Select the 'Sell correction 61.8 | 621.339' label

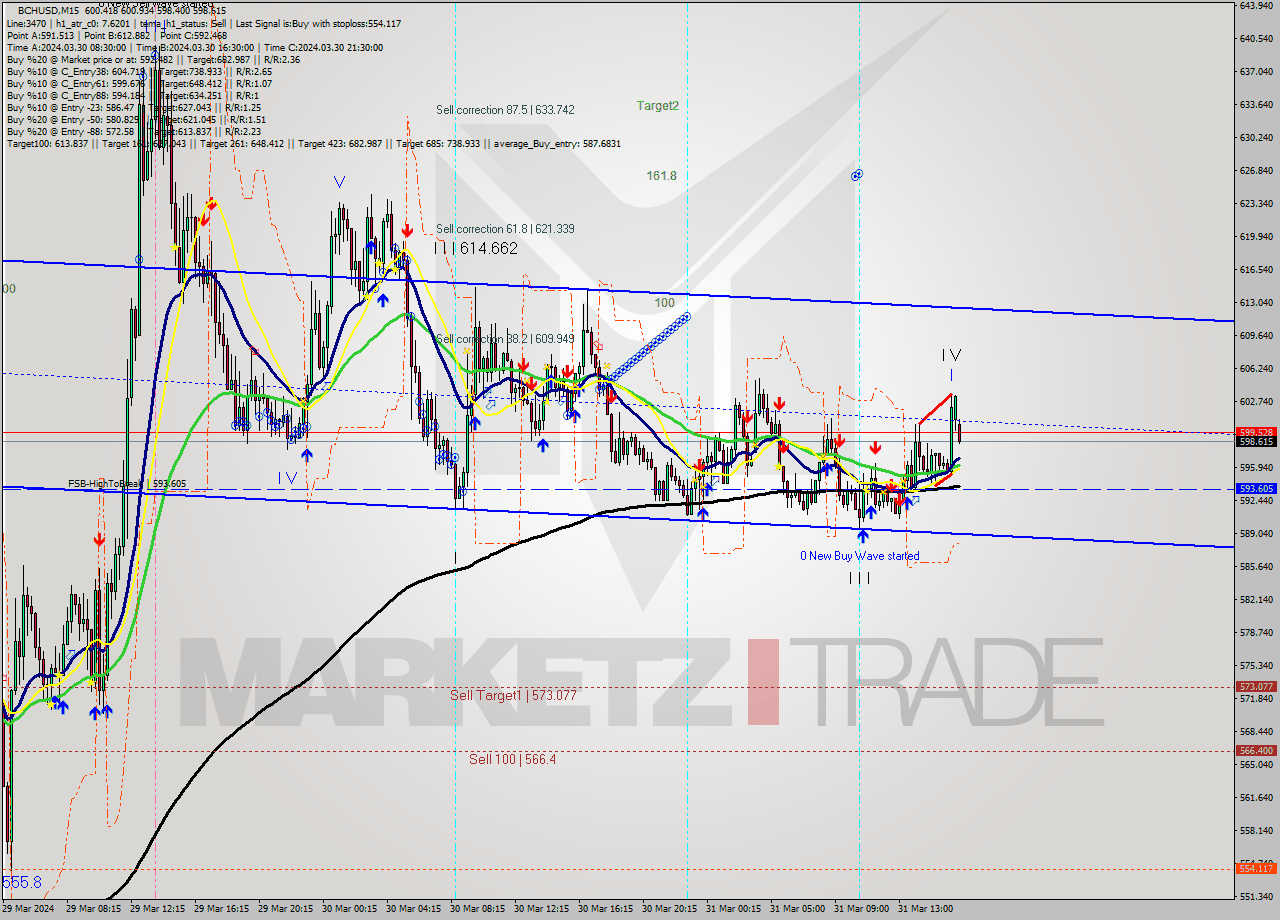(x=505, y=229)
